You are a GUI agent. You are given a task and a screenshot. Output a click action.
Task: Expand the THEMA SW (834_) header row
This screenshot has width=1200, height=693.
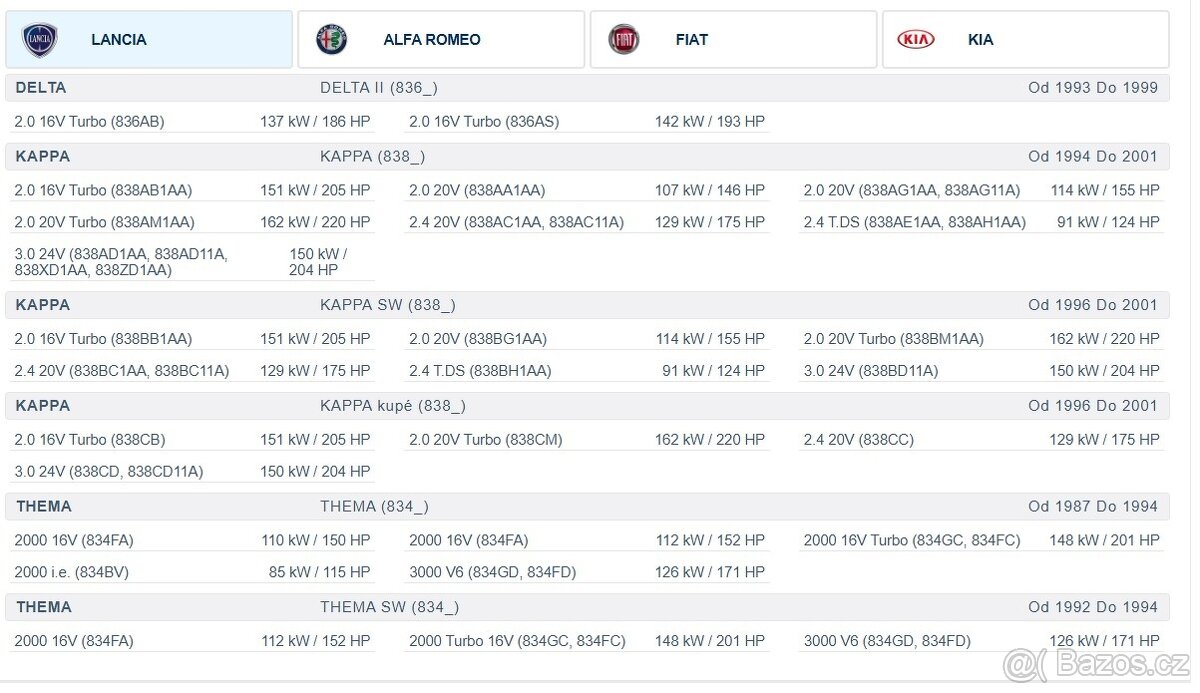(586, 607)
